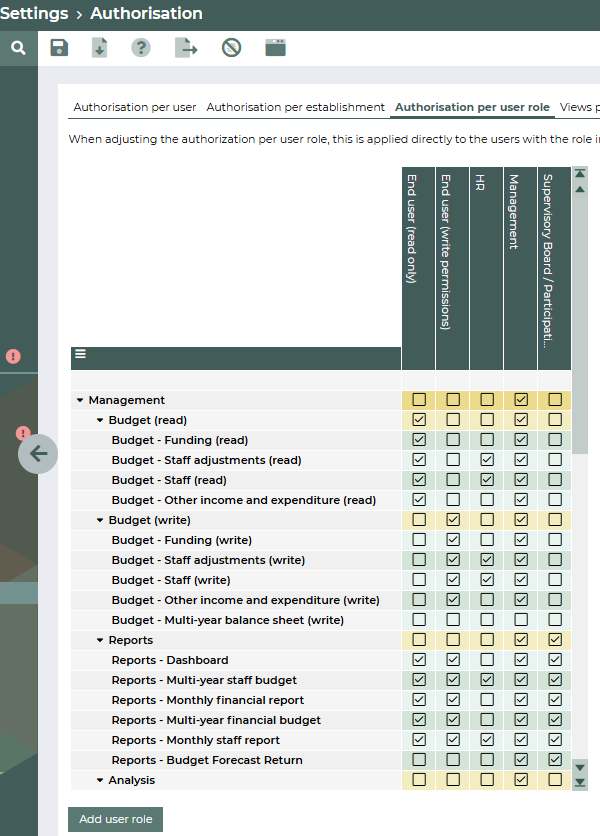Open the hamburger menu in the table header
The height and width of the screenshot is (836, 600).
pos(80,354)
